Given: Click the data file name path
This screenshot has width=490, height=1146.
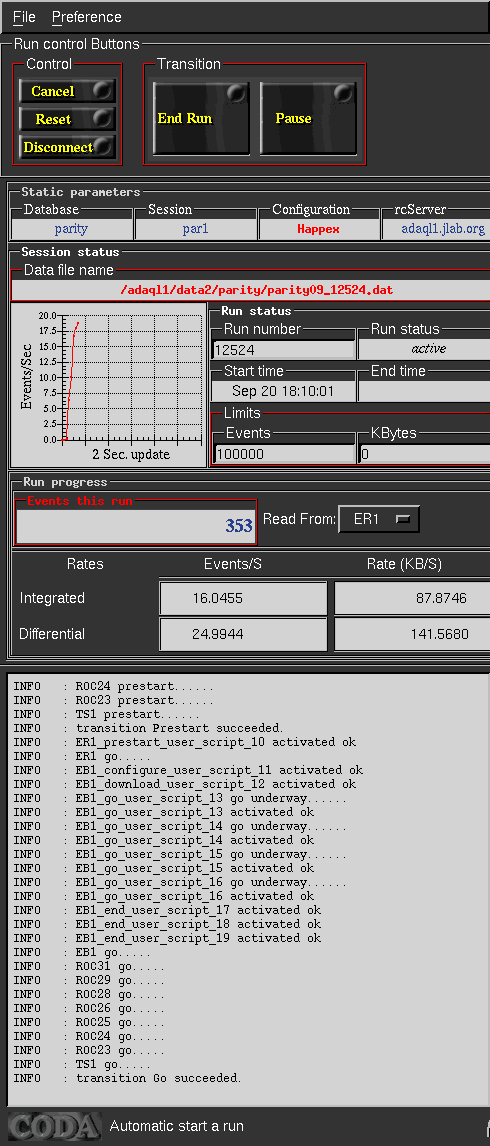Looking at the screenshot, I should 256,290.
